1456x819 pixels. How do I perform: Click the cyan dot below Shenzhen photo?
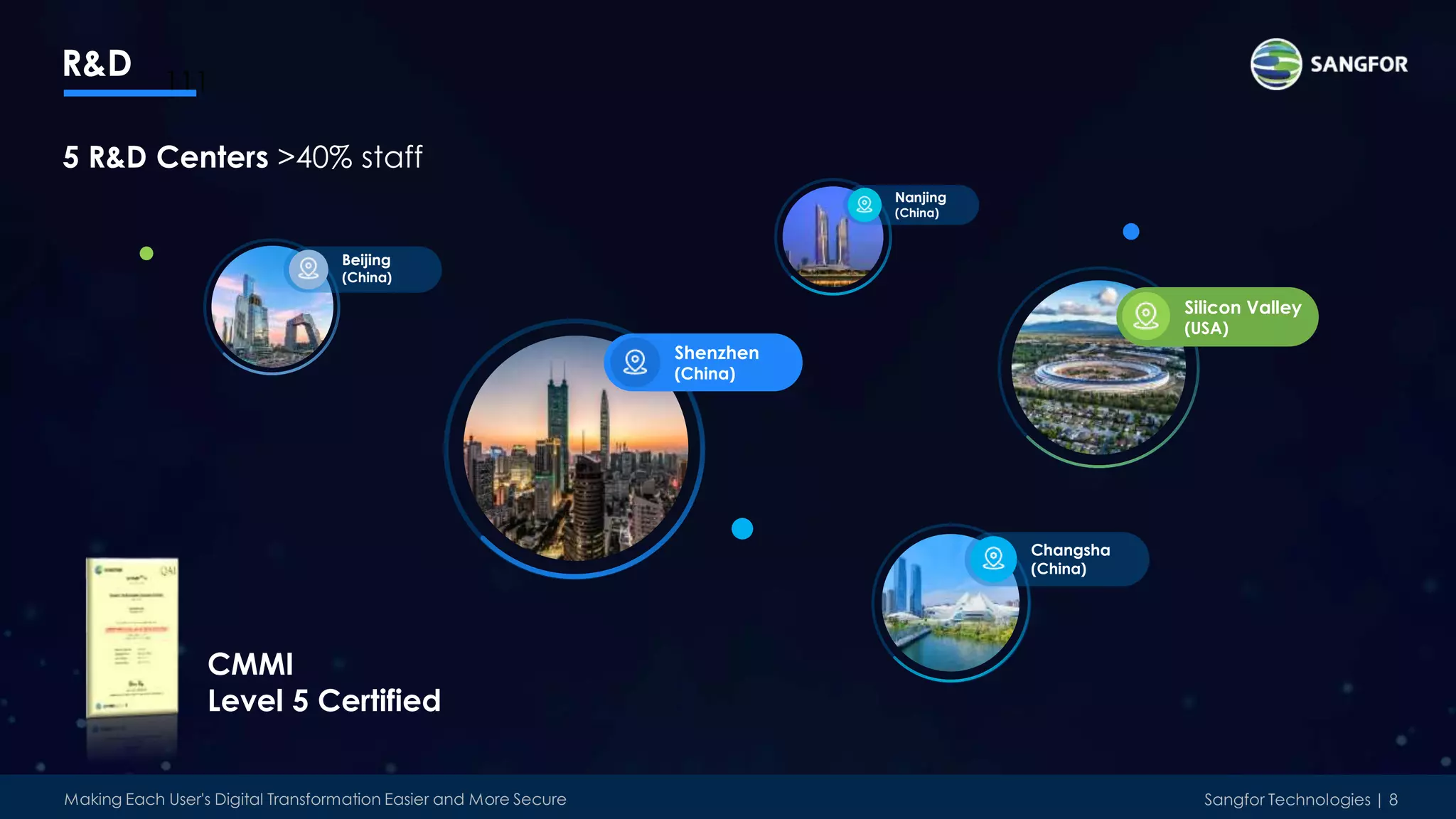coord(742,529)
